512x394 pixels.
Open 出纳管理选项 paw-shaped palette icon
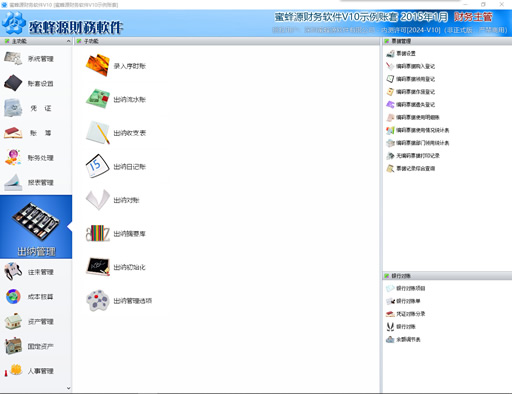pyautogui.click(x=119, y=301)
